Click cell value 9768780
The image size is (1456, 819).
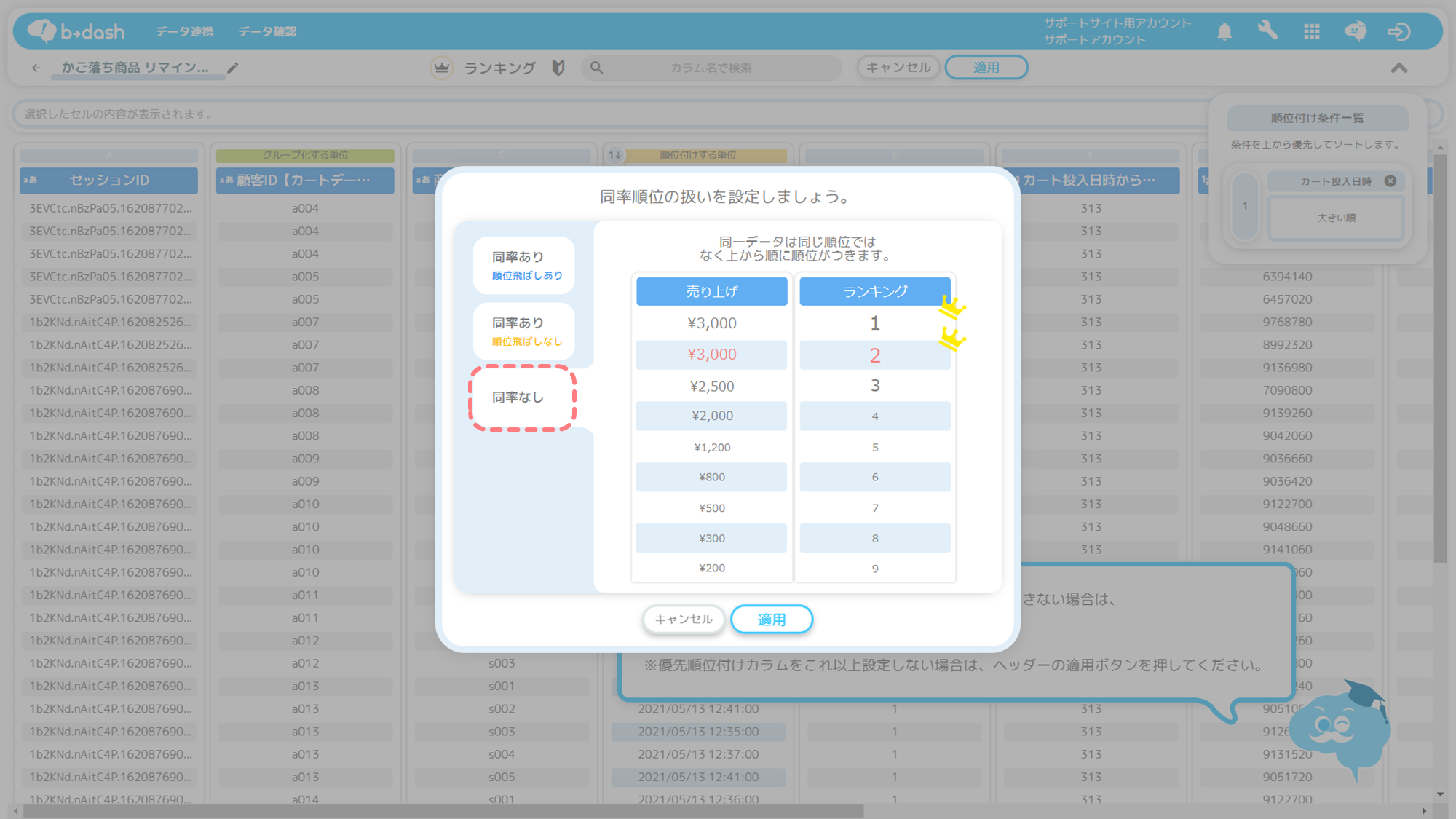coord(1287,322)
